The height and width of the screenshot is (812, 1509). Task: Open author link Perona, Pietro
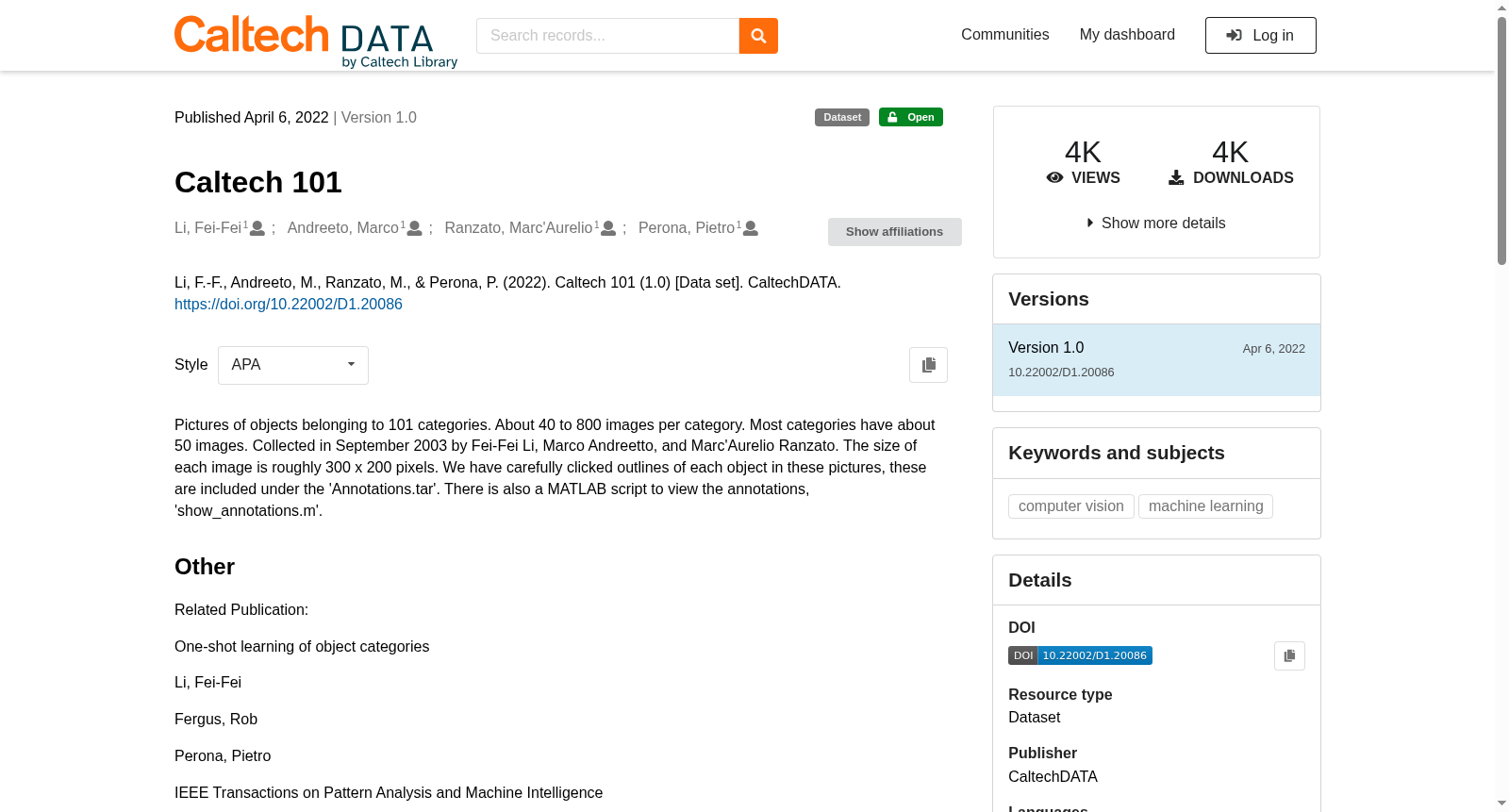click(x=687, y=228)
